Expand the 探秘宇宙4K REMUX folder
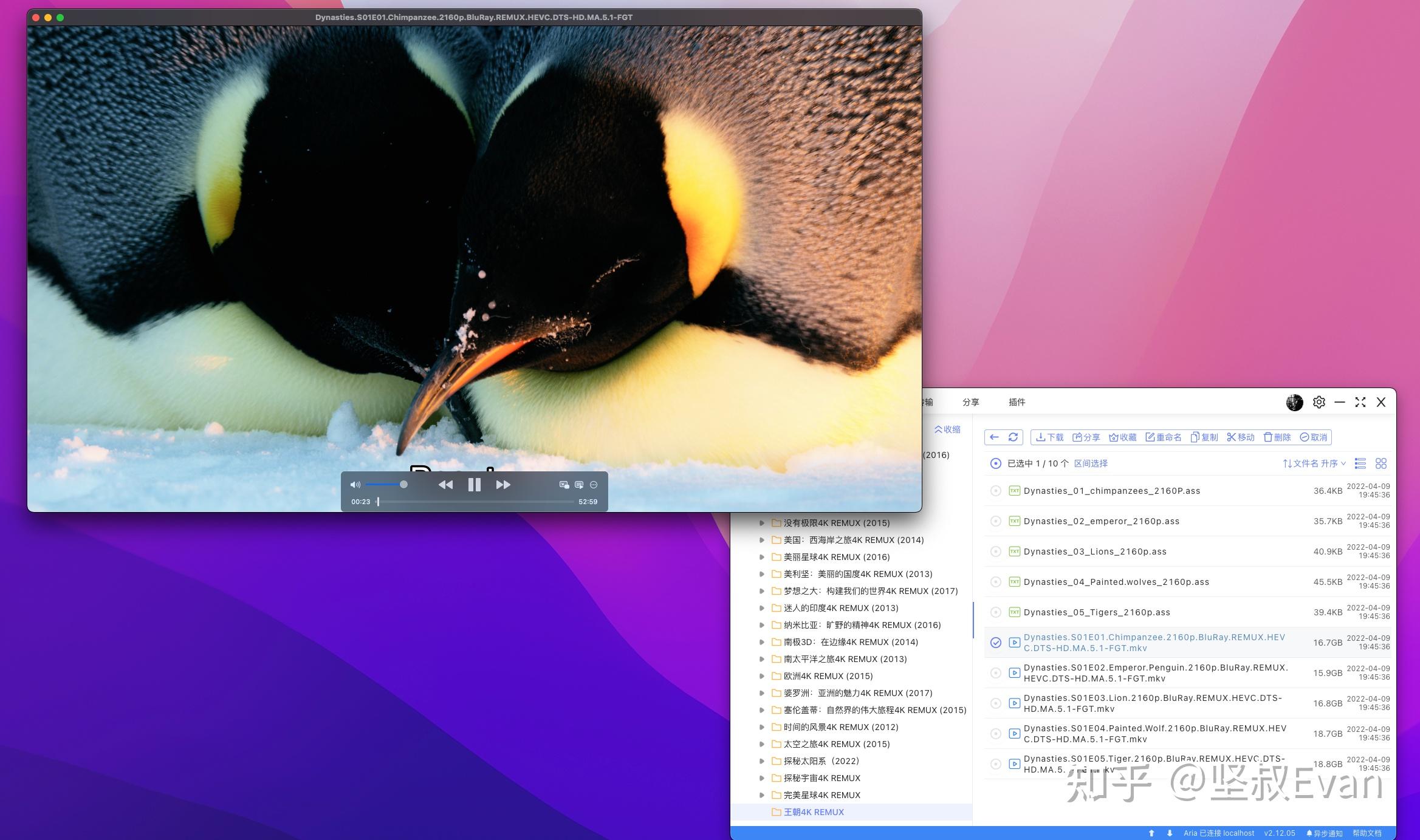The width and height of the screenshot is (1420, 840). pyautogui.click(x=761, y=778)
